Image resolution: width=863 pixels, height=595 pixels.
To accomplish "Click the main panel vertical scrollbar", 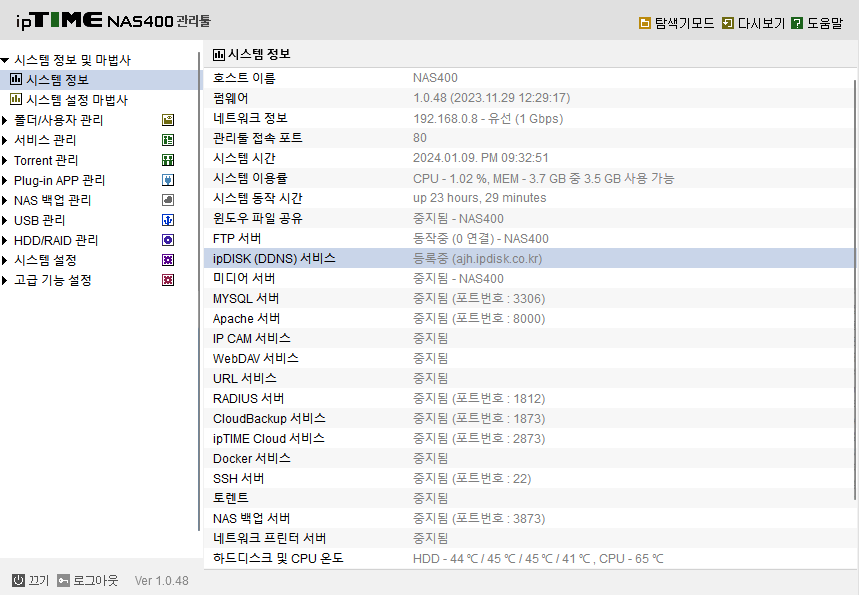I will click(855, 290).
